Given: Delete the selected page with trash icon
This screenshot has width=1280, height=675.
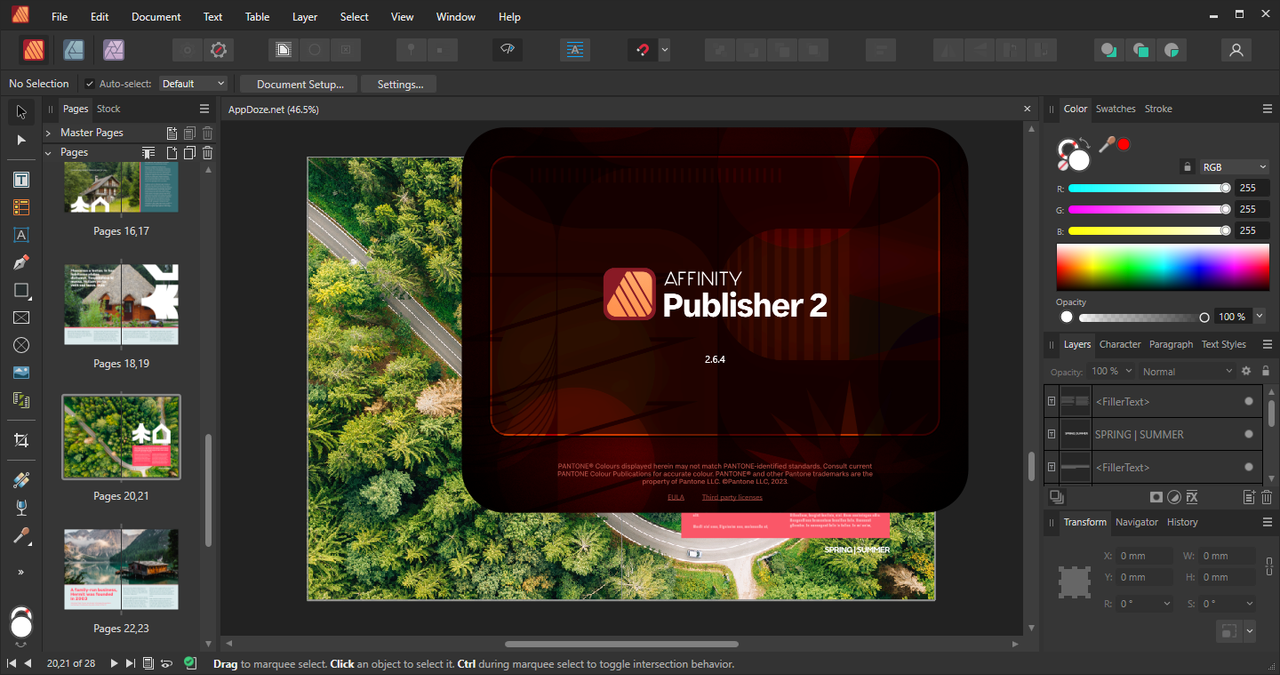Looking at the screenshot, I should [208, 153].
